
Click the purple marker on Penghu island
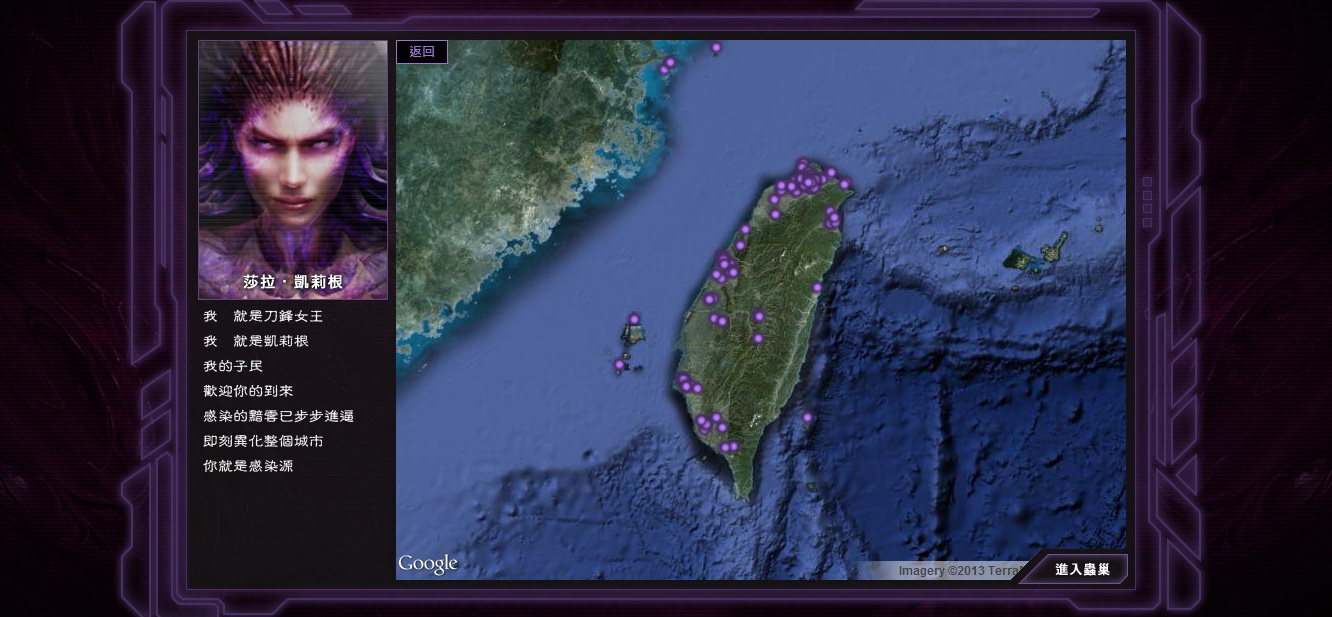[x=633, y=319]
